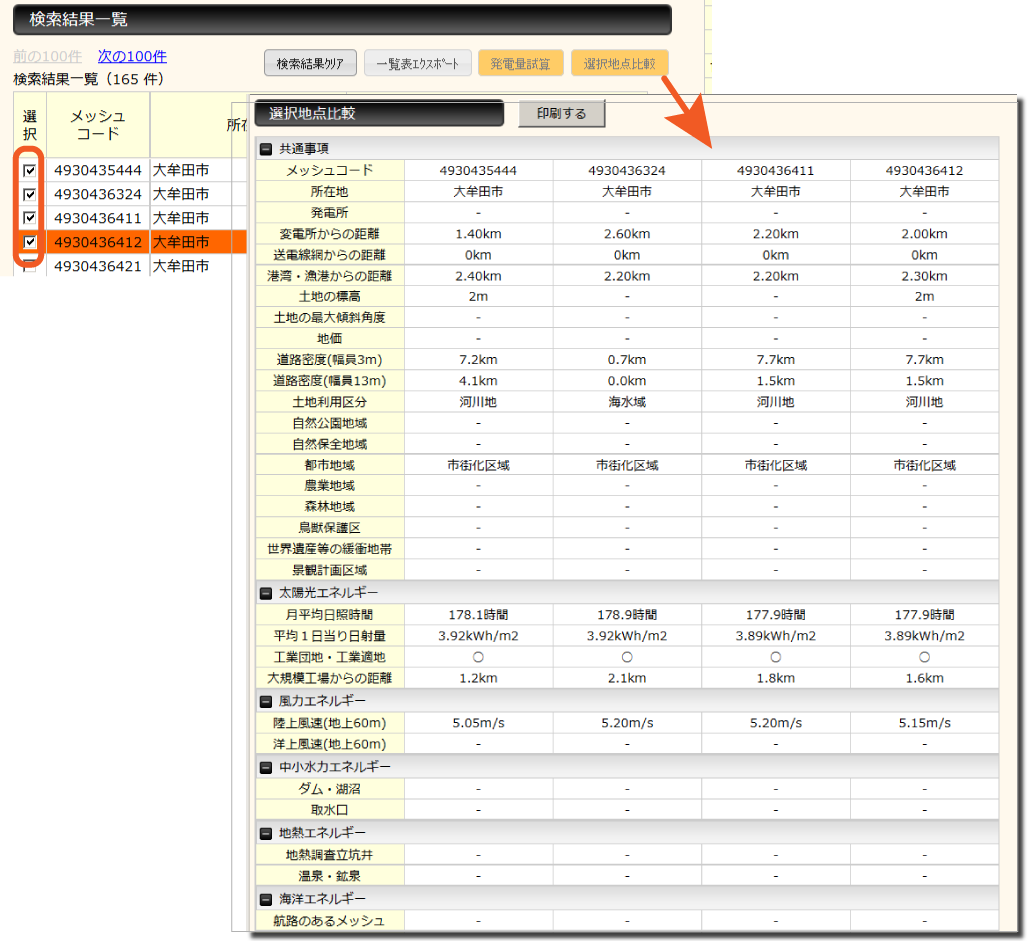The image size is (1028, 941).
Task: Open the 次の100件 link
Action: click(x=132, y=56)
